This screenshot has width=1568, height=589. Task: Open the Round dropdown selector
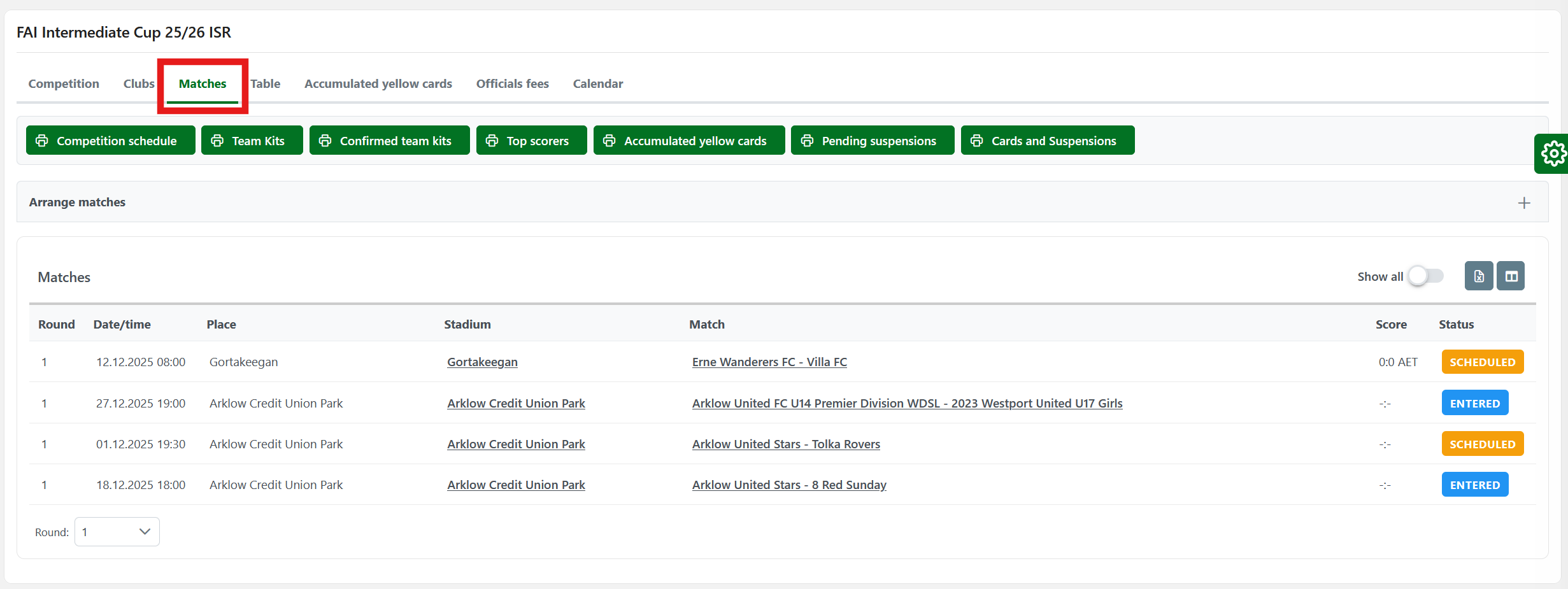pos(117,532)
